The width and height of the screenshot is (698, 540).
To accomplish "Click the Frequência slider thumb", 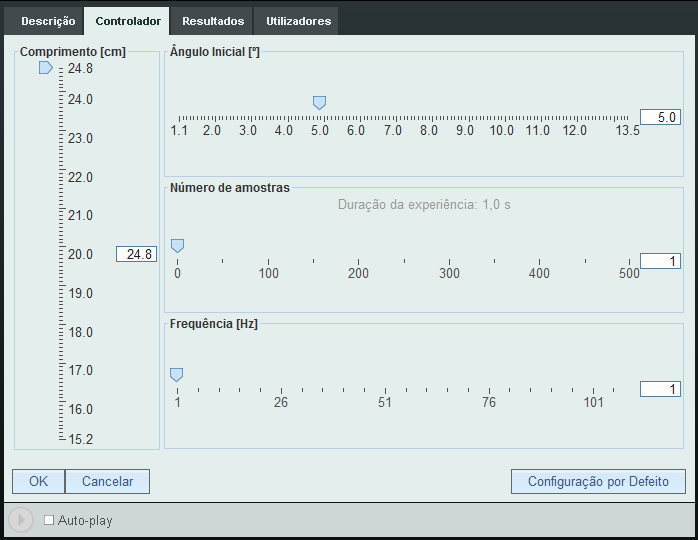I will click(x=177, y=375).
